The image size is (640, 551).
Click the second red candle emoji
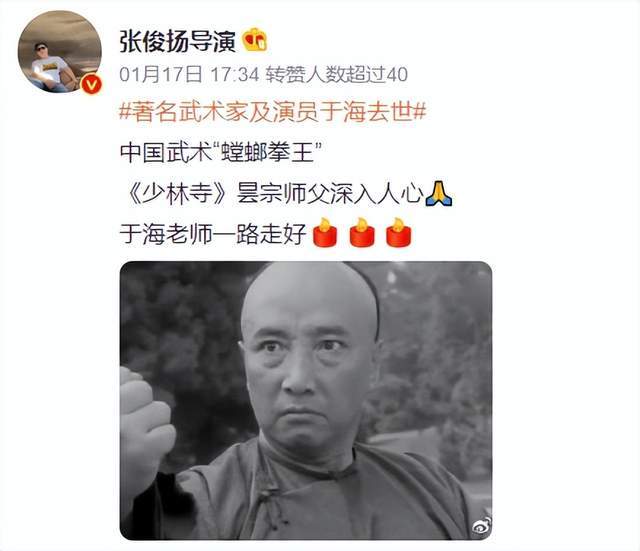(362, 233)
